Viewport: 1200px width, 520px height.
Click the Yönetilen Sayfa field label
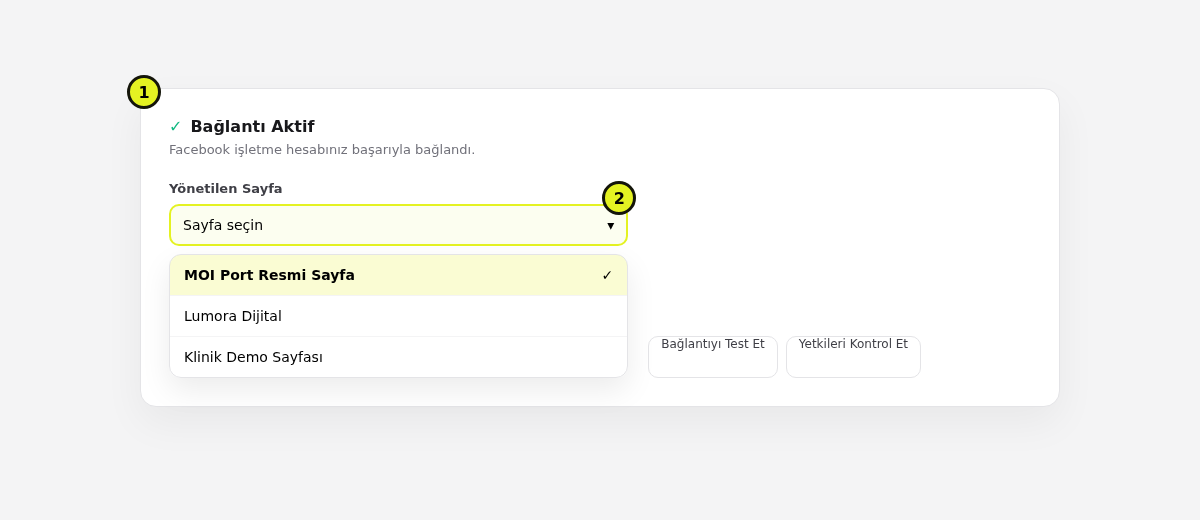click(x=226, y=188)
